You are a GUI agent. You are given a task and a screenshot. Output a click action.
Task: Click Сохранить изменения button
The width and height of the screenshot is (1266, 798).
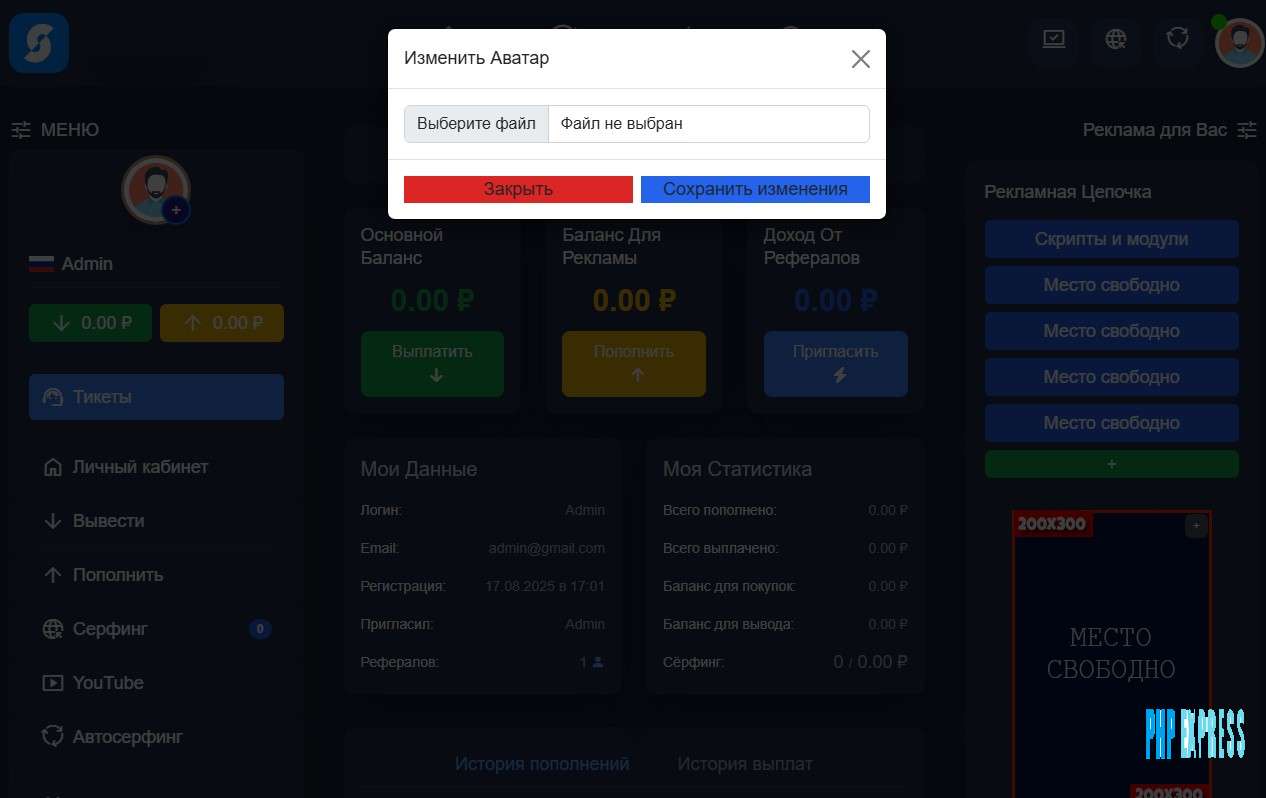755,189
